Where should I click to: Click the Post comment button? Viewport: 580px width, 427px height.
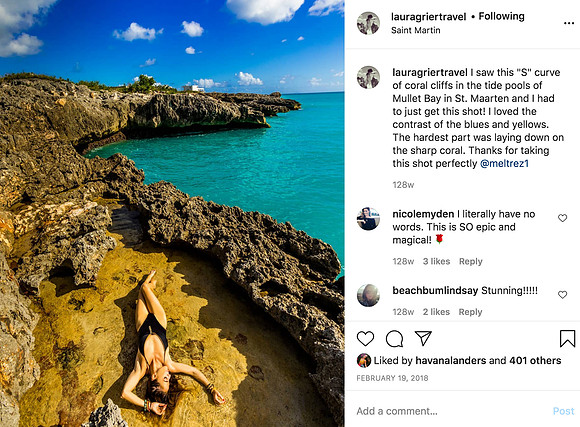point(563,411)
